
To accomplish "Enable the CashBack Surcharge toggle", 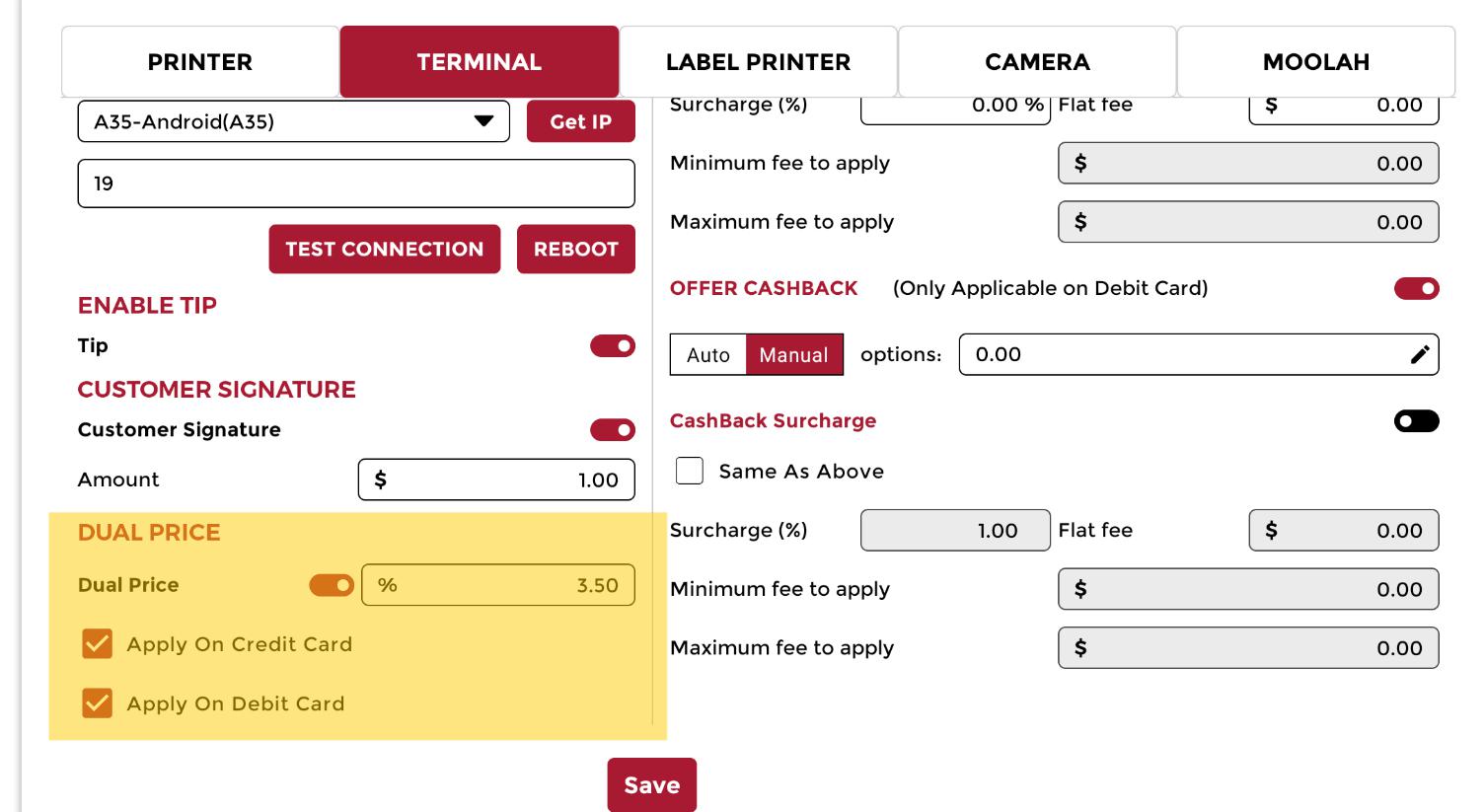I will 1416,421.
